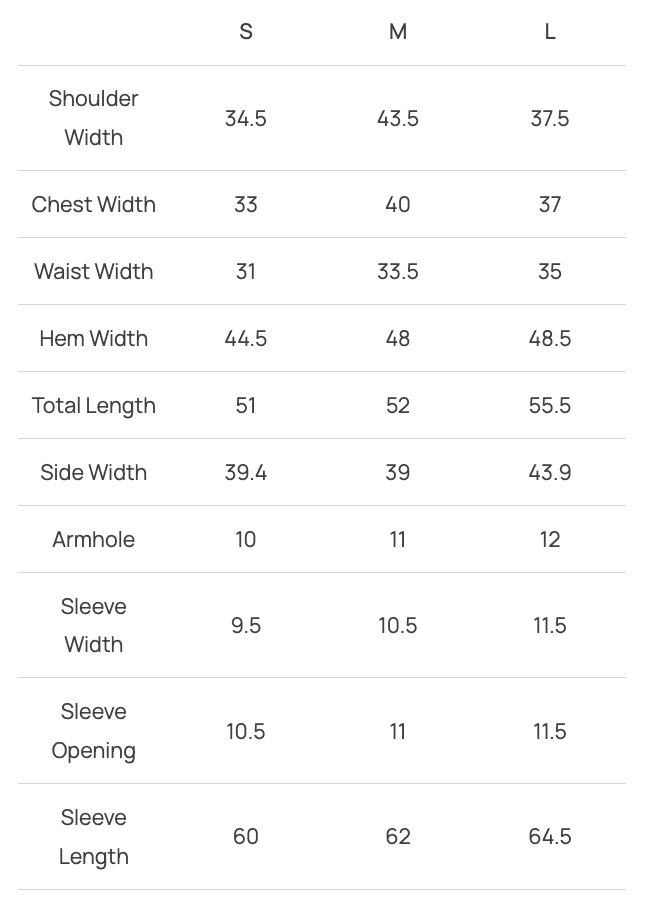Select the Sleeve Width row label

coord(94,625)
